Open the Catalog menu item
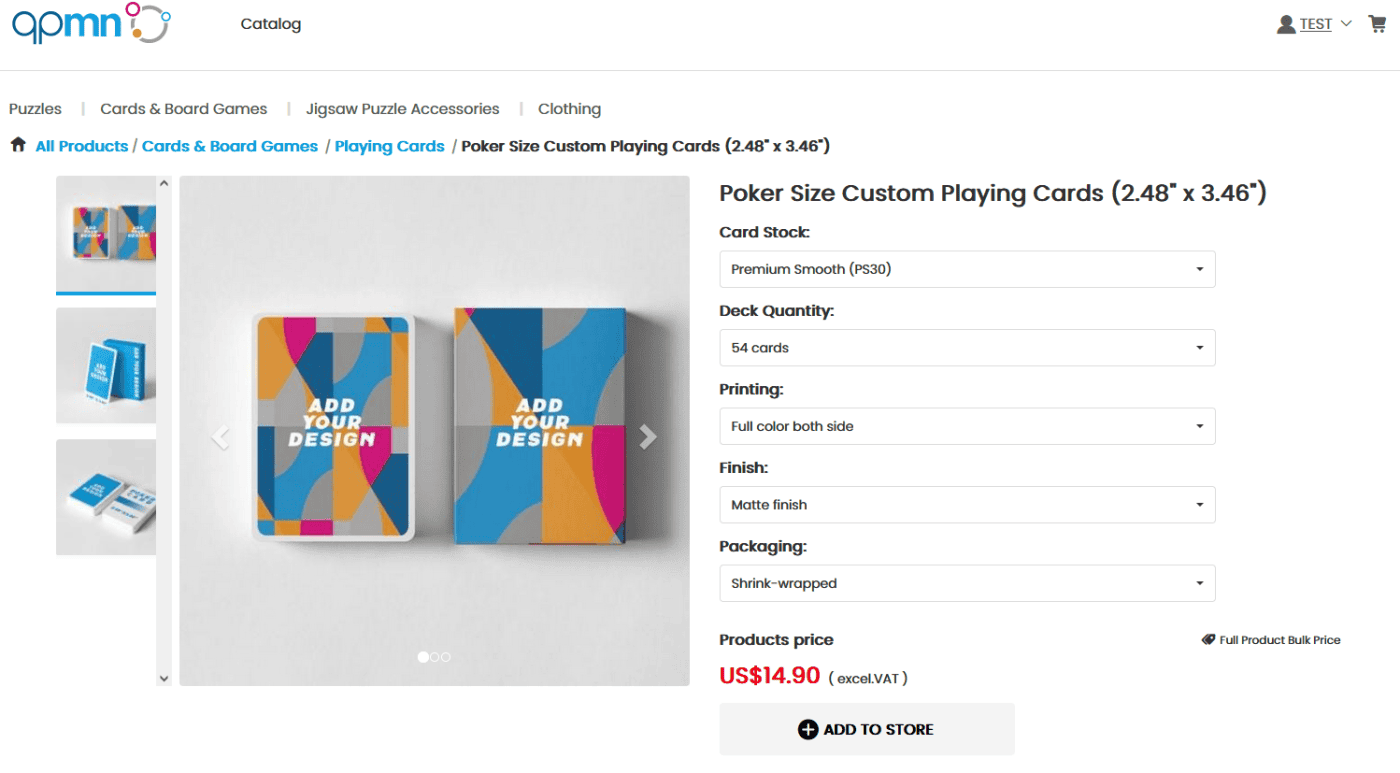Screen dimensions: 1400x773 coord(271,24)
